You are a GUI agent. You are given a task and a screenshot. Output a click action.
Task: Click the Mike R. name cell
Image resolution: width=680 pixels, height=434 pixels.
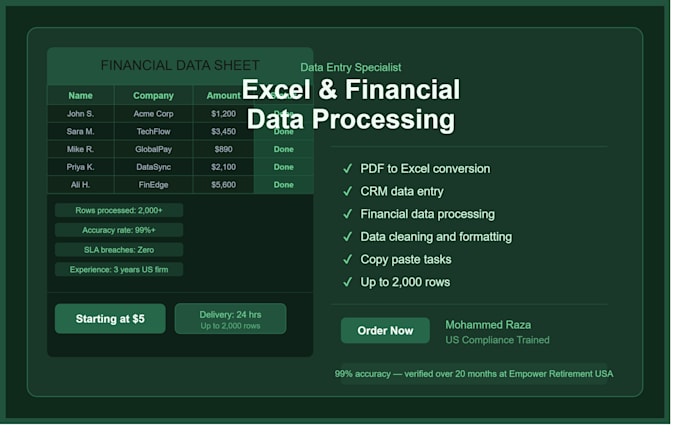click(x=82, y=151)
